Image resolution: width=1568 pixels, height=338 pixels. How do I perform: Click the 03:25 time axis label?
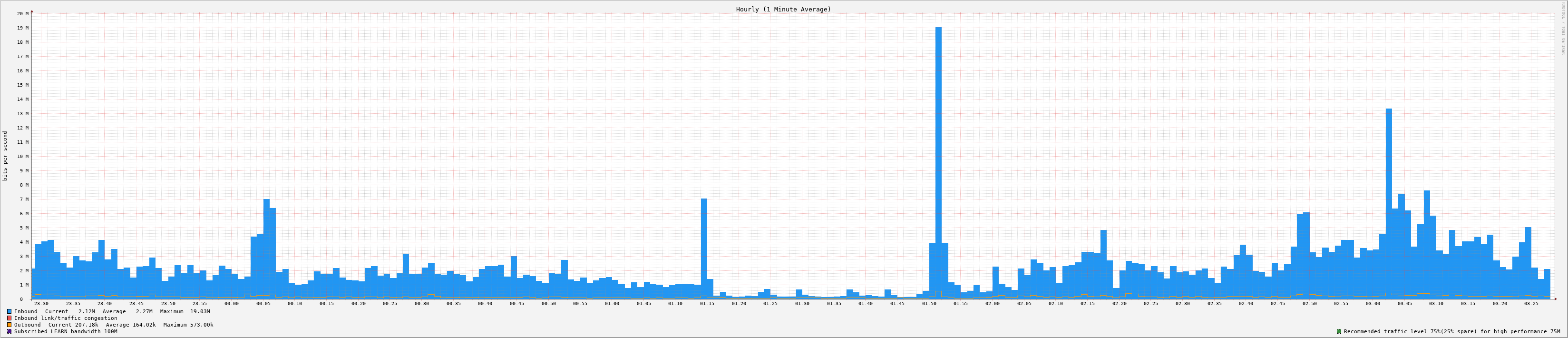point(1531,303)
